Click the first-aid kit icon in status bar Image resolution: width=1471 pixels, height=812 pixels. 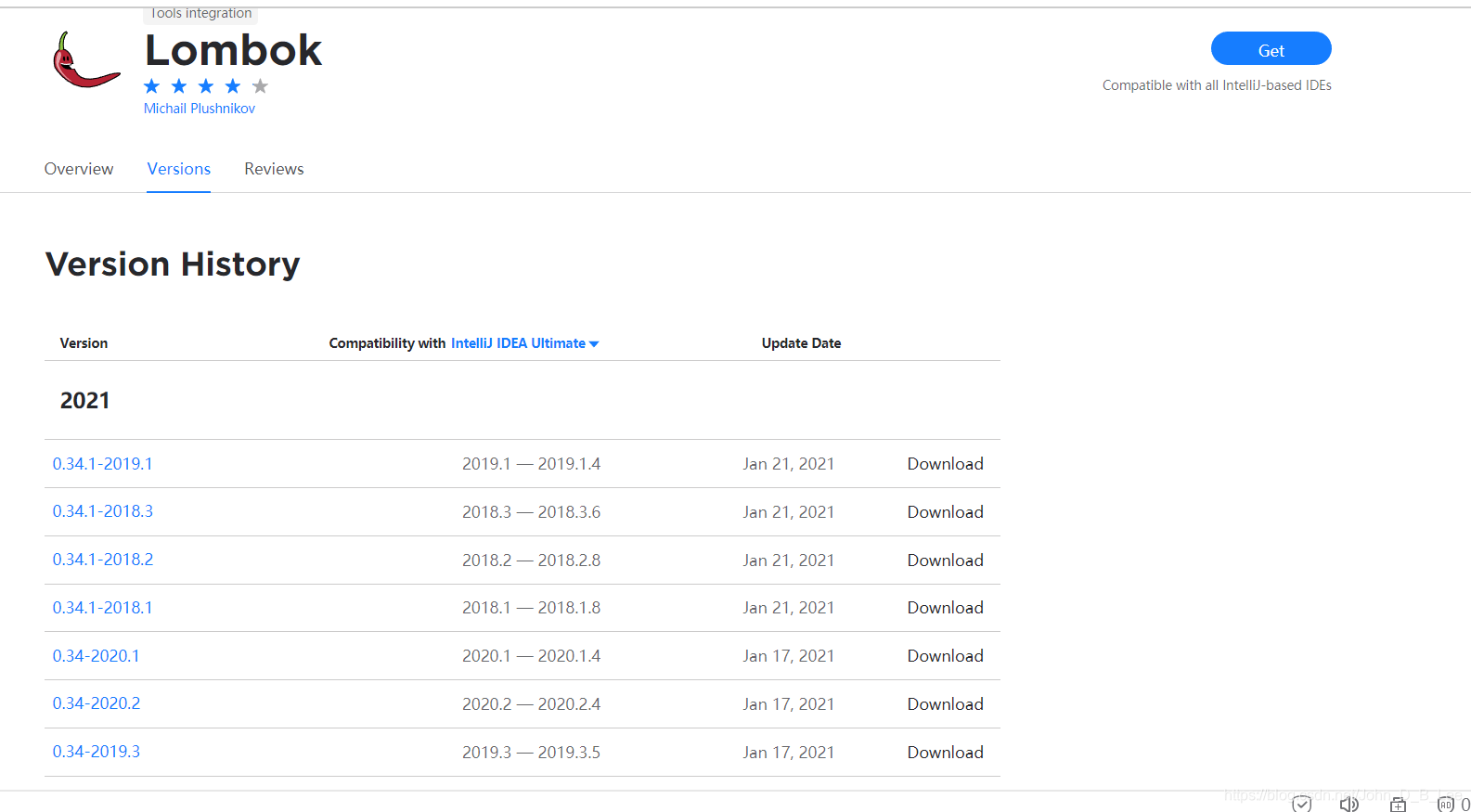(x=1398, y=805)
